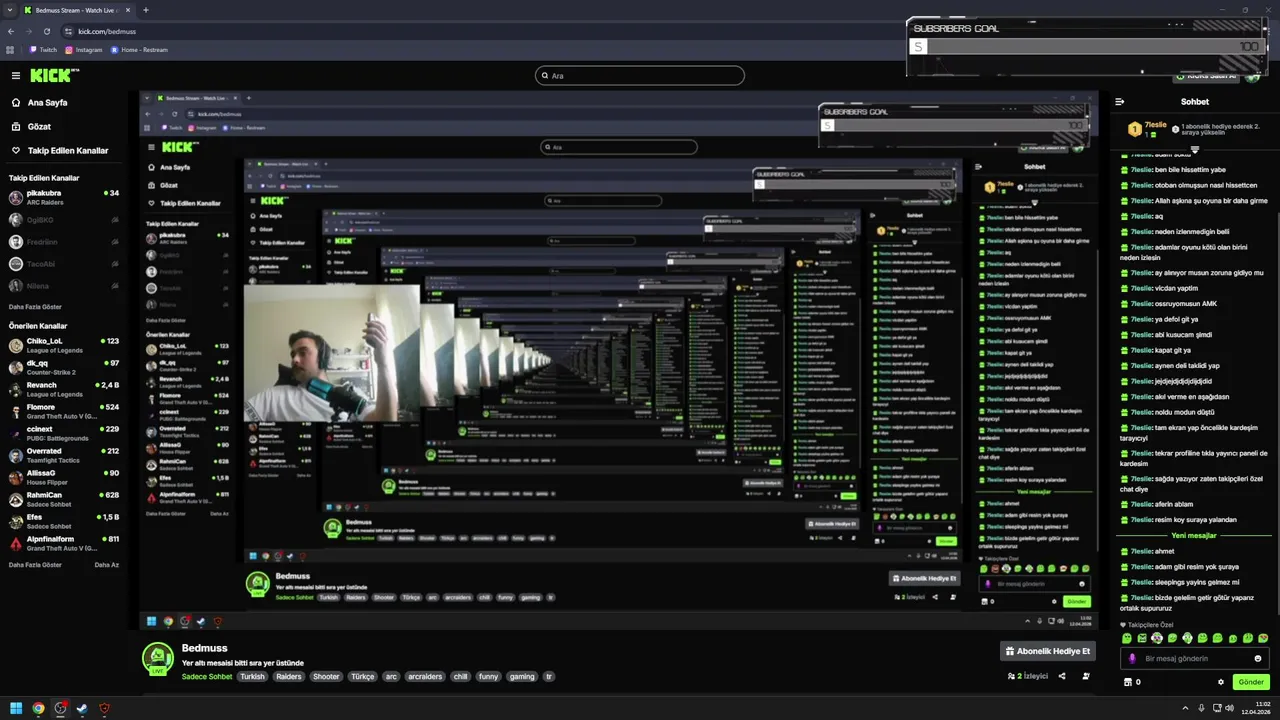Click the Bir mesaj gönderin input
Screen dimensions: 1280x720
(x=1195, y=659)
